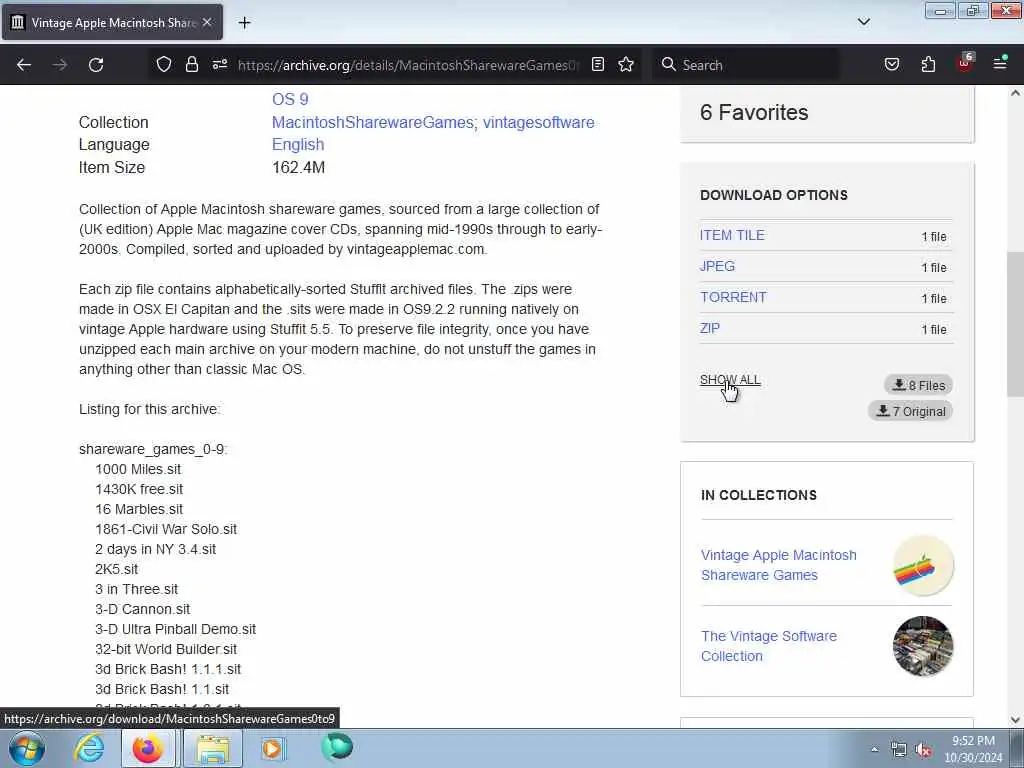Open the teal round app in taskbar

coord(337,747)
